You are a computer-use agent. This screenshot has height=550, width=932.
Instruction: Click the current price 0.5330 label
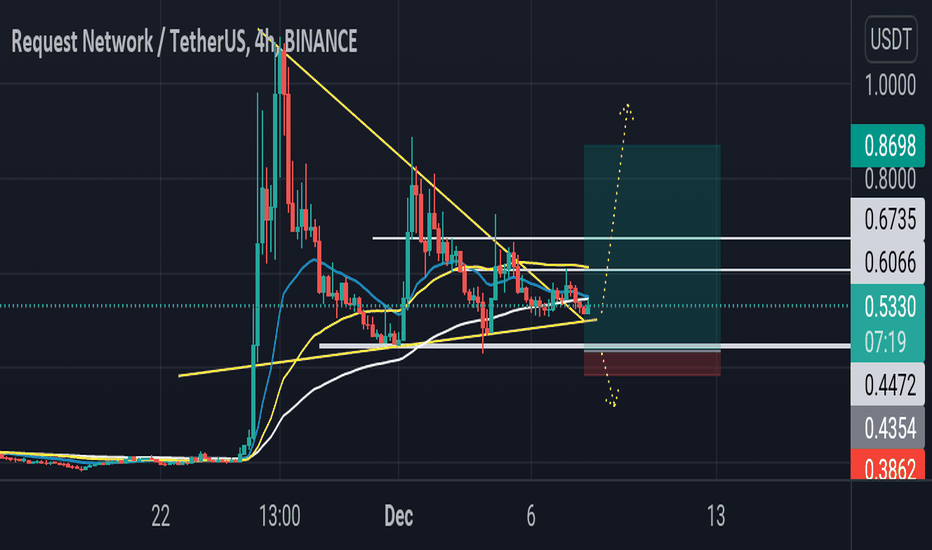[888, 307]
